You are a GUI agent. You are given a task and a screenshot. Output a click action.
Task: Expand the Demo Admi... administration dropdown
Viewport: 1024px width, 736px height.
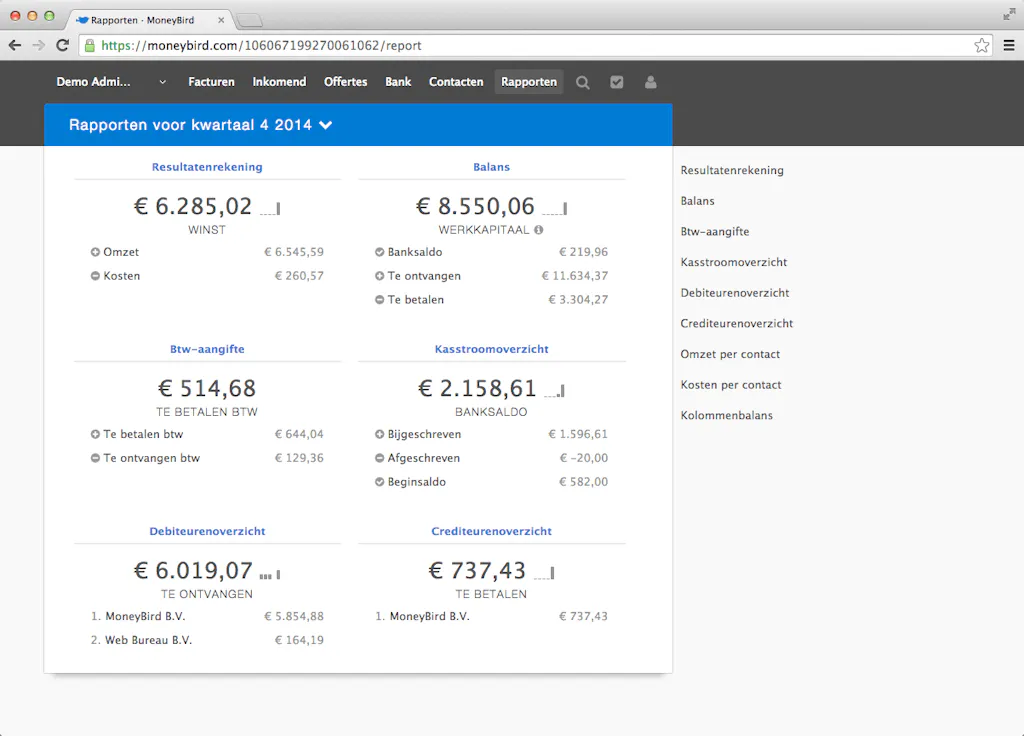(x=111, y=82)
